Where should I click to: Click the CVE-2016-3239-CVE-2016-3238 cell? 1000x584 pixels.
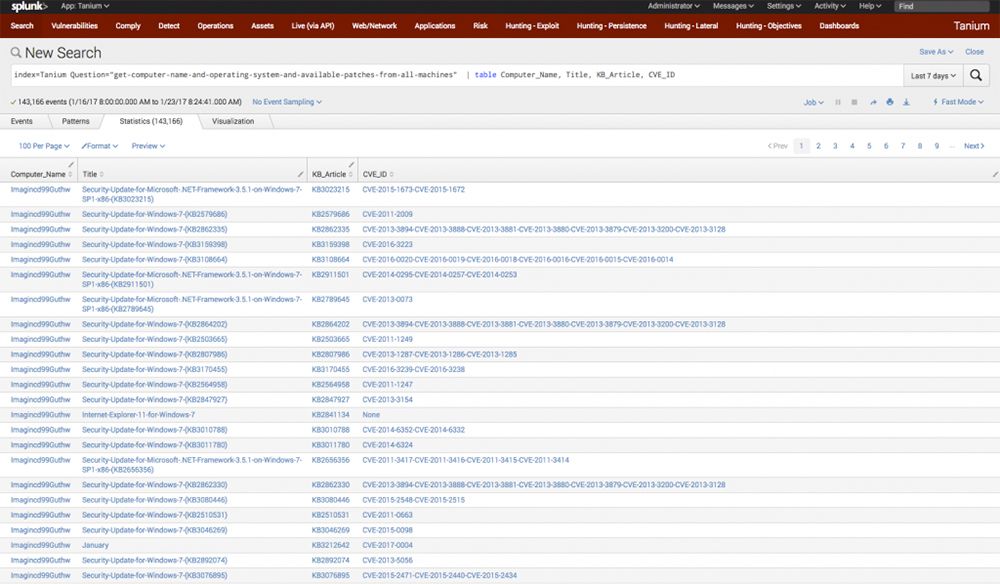click(413, 369)
